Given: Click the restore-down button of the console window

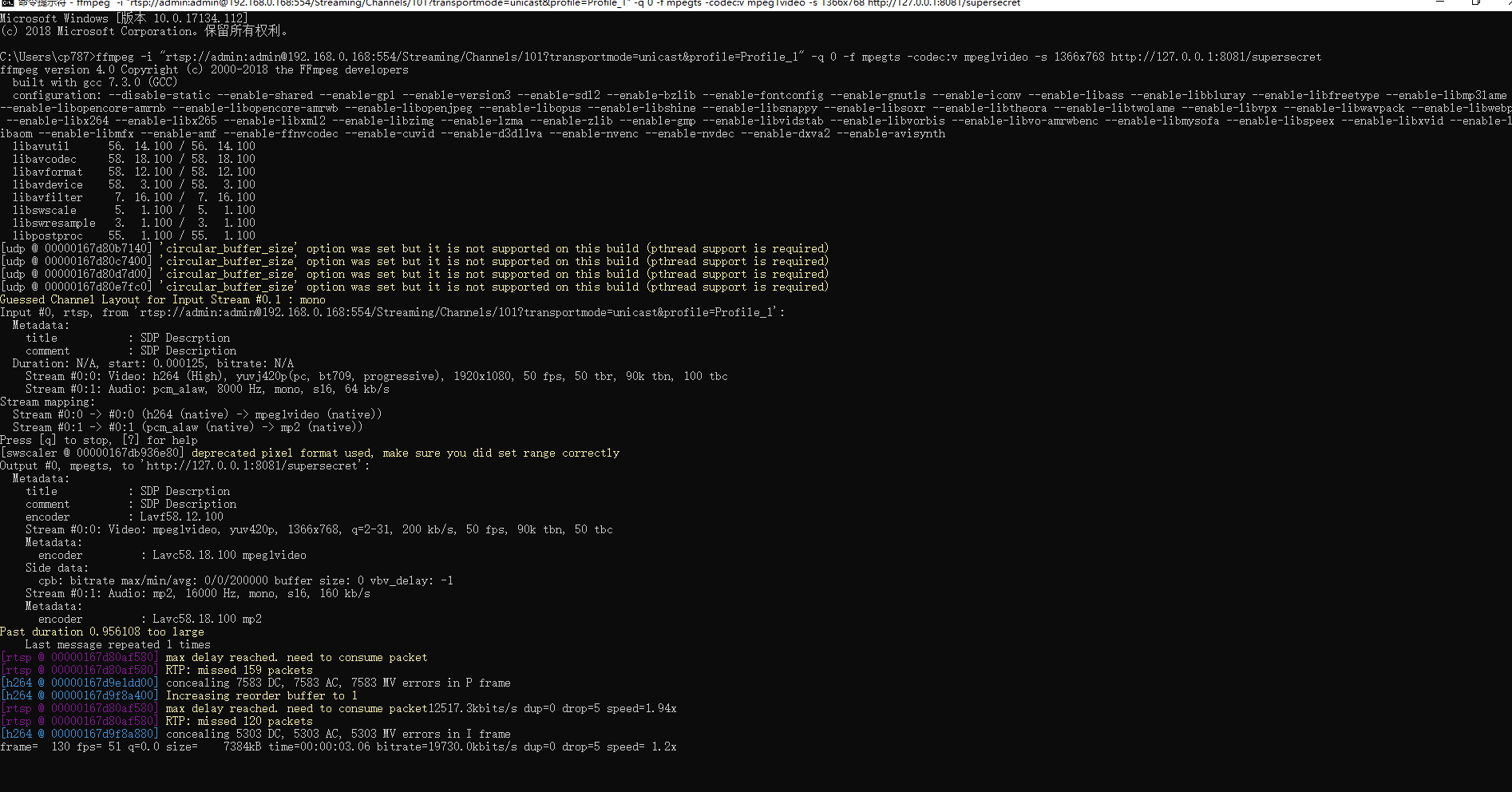Looking at the screenshot, I should pos(1476,4).
